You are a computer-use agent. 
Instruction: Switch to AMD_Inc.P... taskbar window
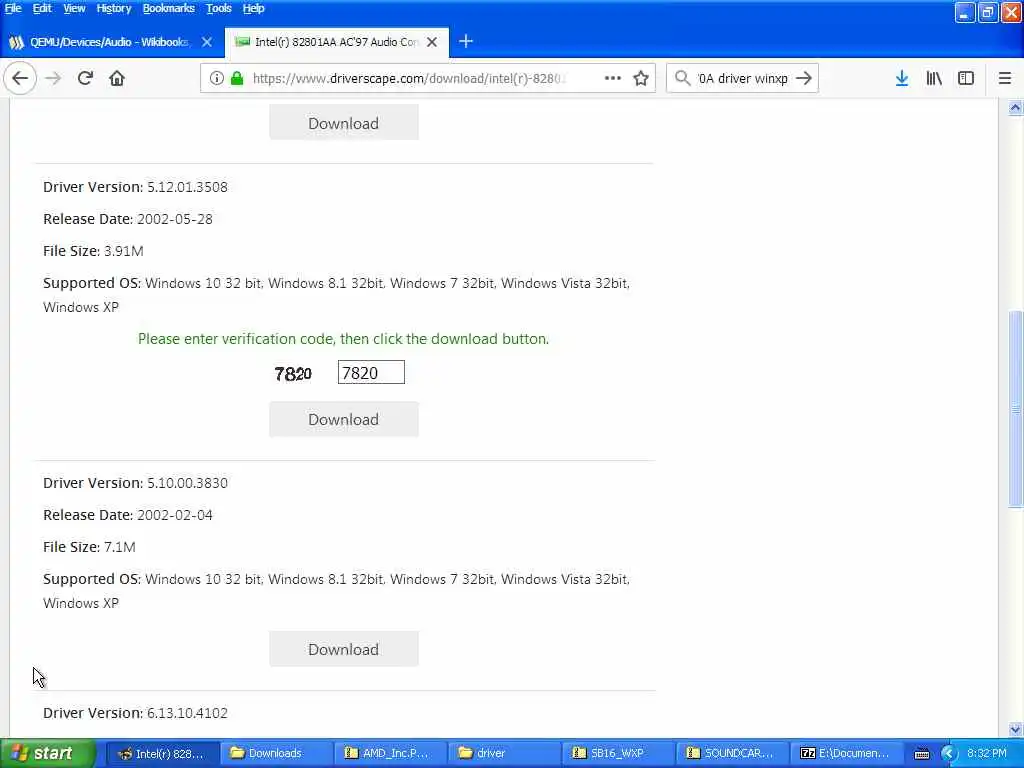tap(390, 754)
